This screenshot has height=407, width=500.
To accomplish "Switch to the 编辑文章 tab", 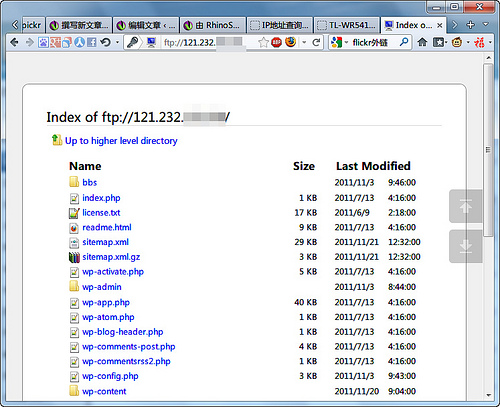I will tap(146, 25).
